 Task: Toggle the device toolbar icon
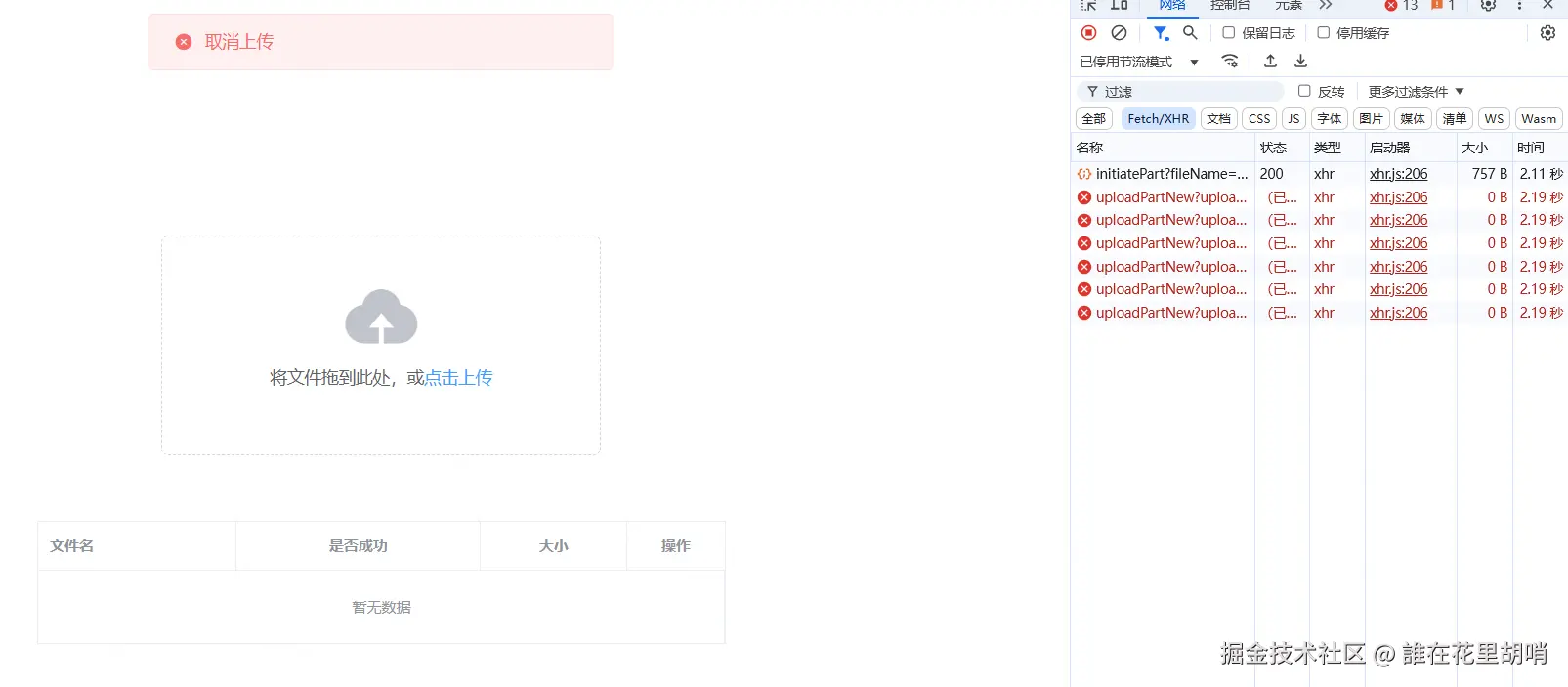pyautogui.click(x=1120, y=5)
